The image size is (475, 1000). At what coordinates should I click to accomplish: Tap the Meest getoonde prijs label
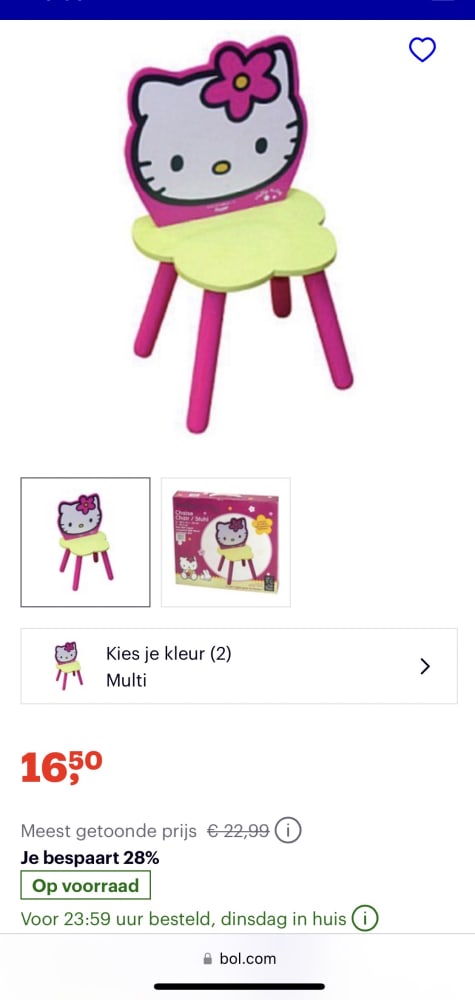109,831
